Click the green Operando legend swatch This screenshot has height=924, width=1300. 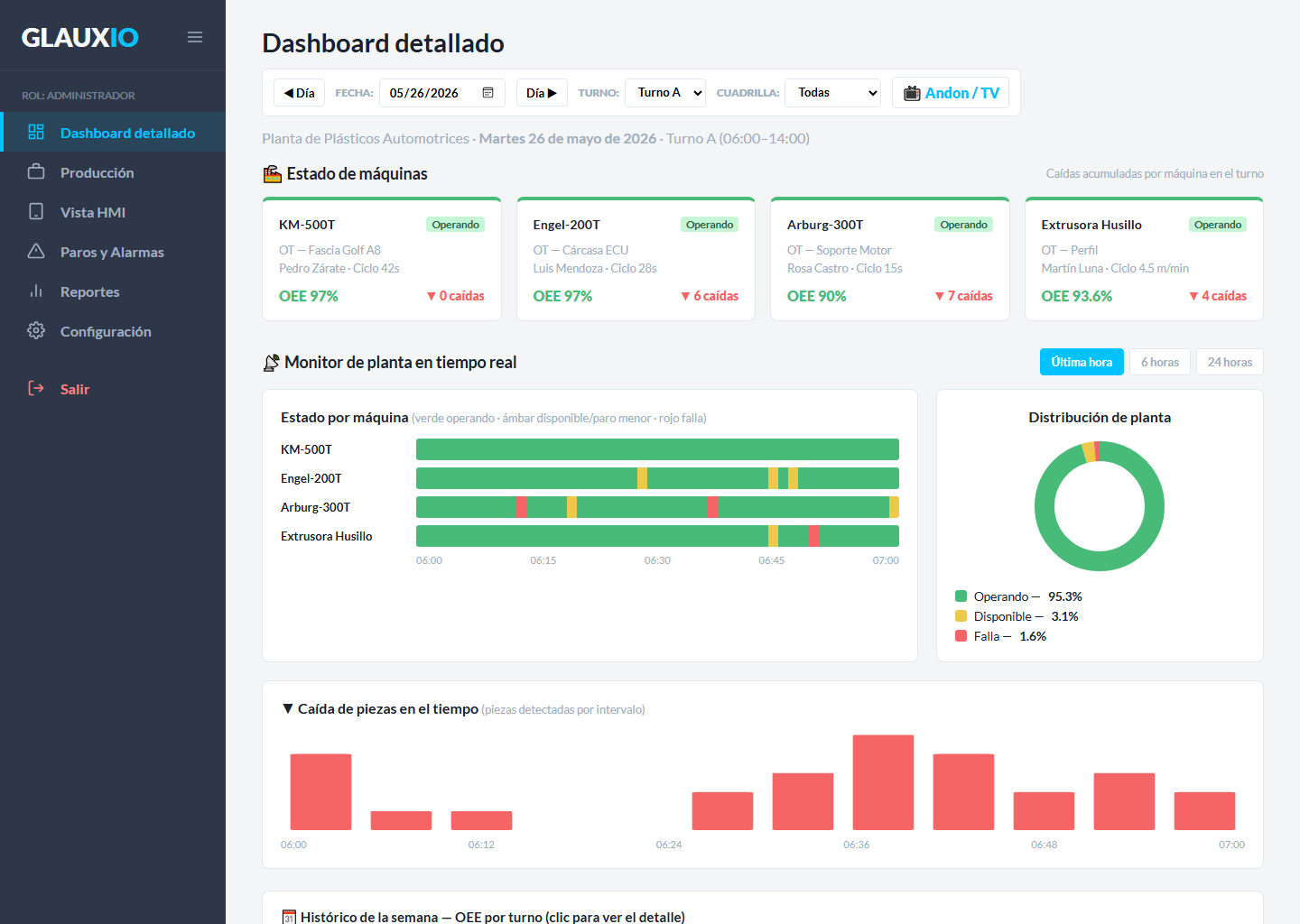(x=961, y=596)
